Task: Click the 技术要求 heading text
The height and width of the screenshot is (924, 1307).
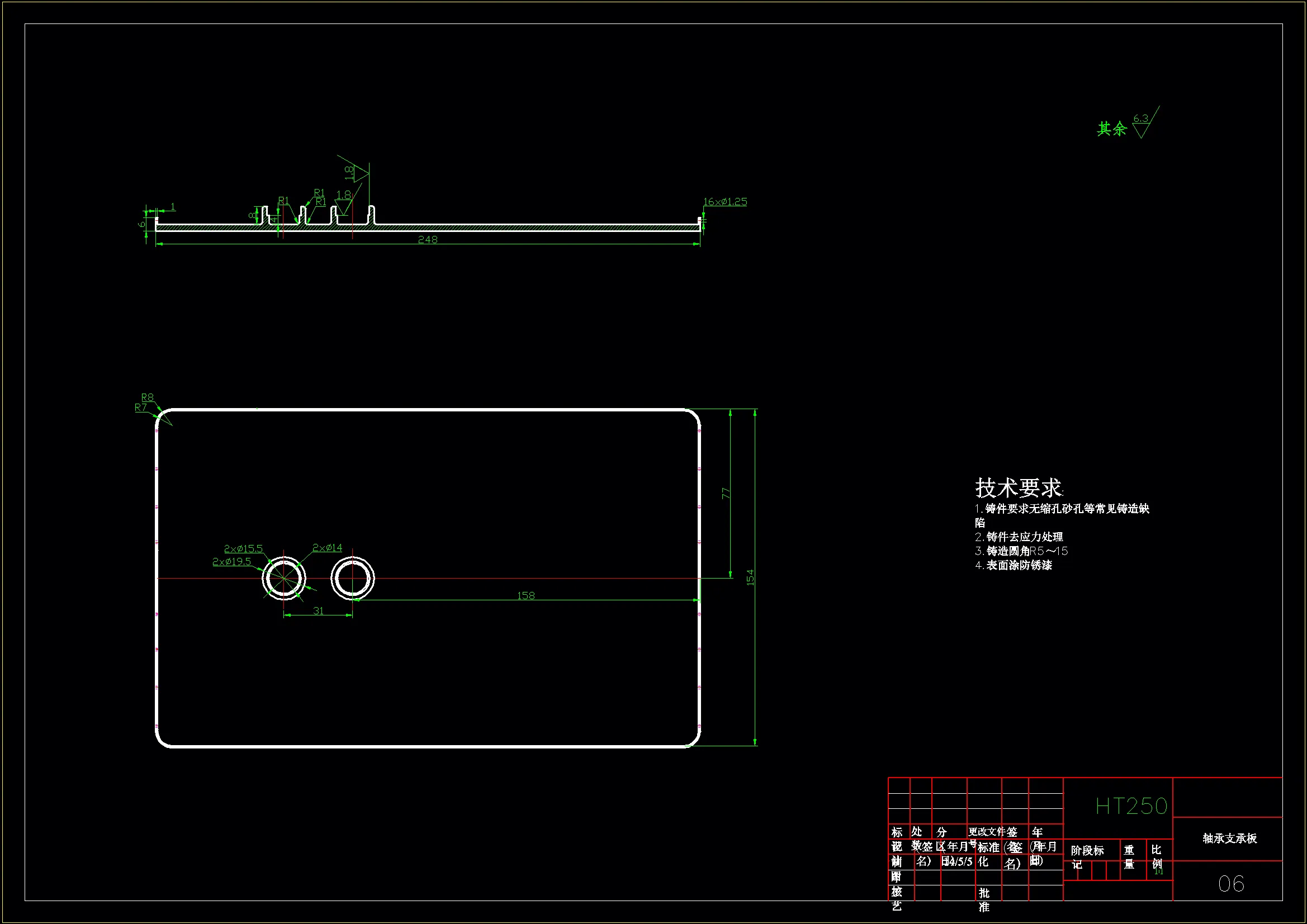Action: (1019, 488)
